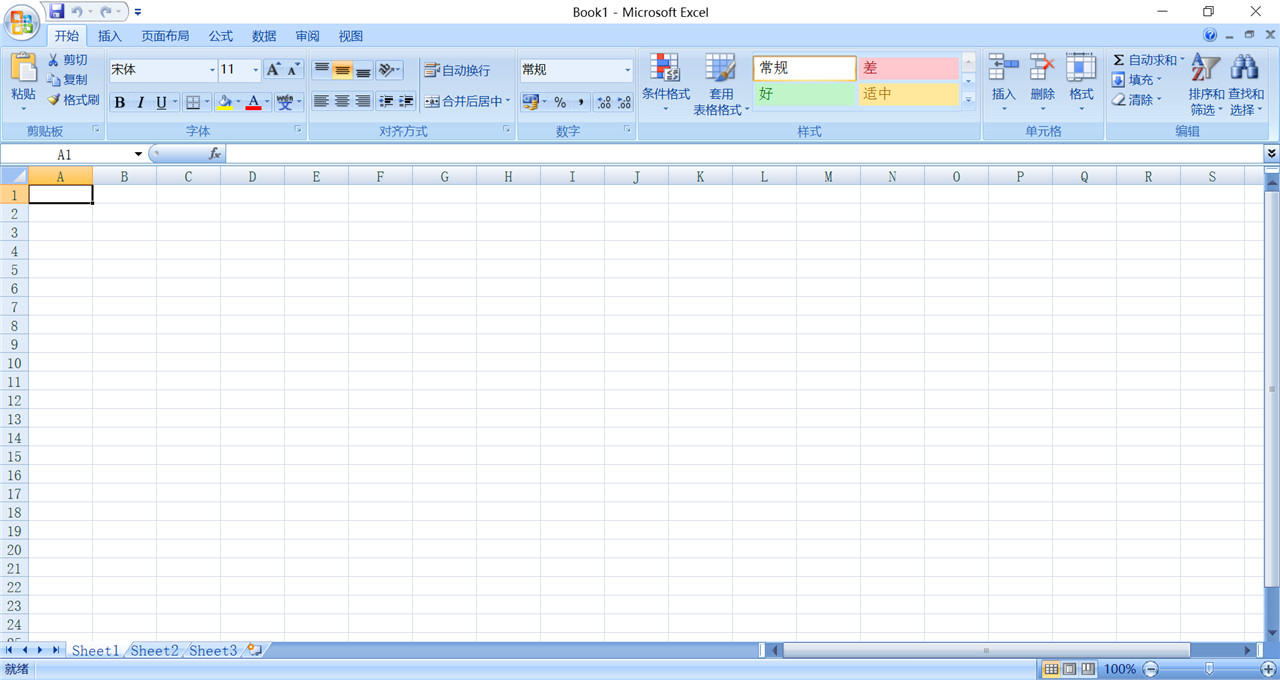The height and width of the screenshot is (680, 1280).
Task: Click the fx insert function button
Action: 215,154
